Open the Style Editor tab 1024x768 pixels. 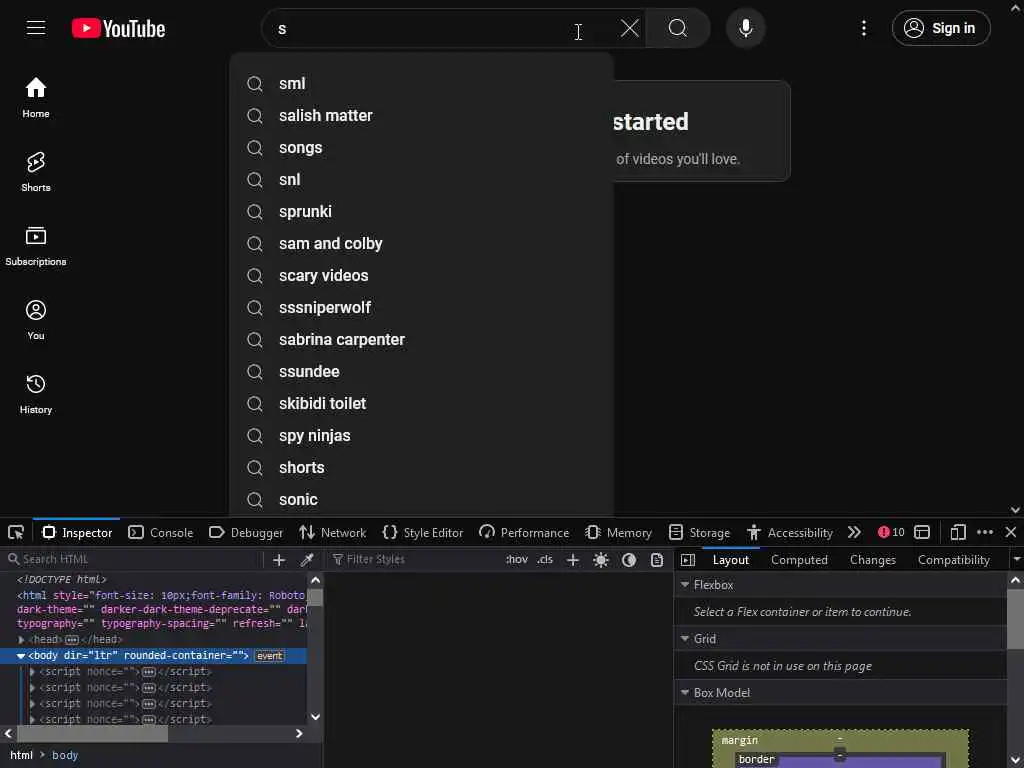click(x=423, y=532)
